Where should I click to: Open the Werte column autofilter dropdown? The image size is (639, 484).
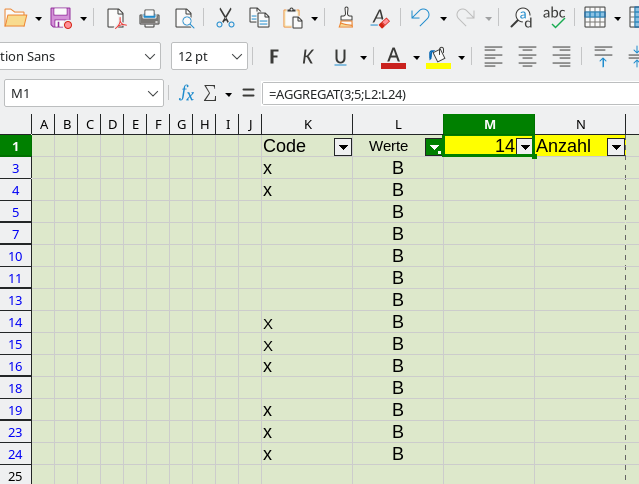click(433, 147)
